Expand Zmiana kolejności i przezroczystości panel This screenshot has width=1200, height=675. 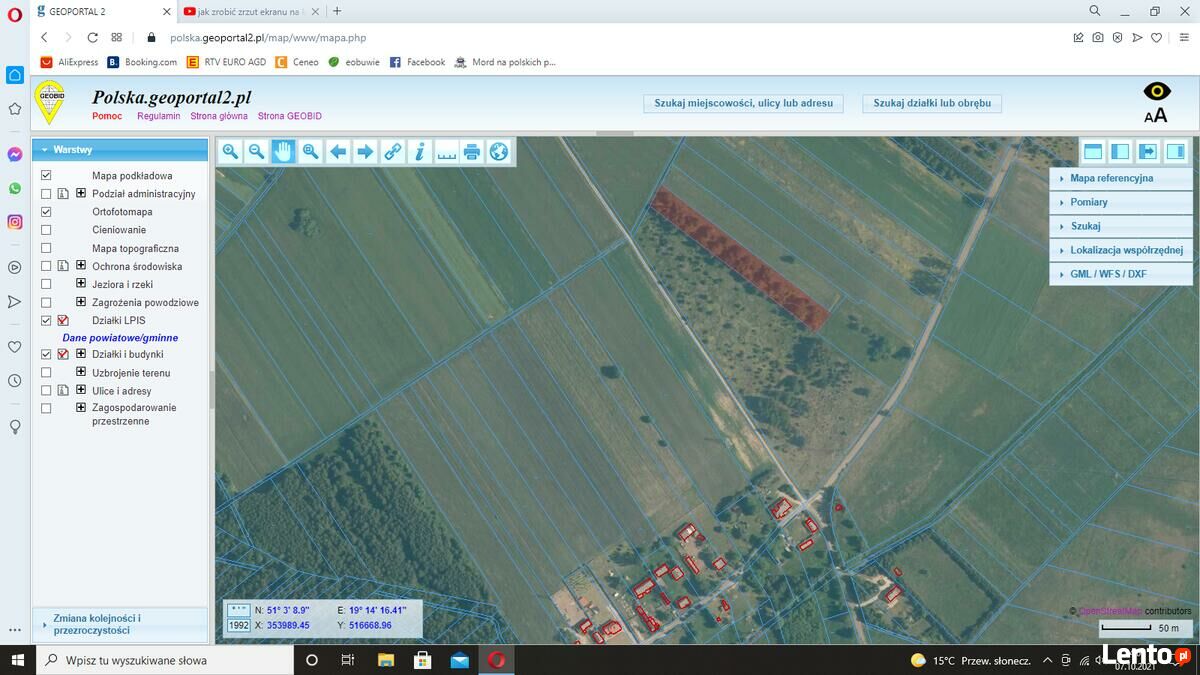pyautogui.click(x=120, y=624)
